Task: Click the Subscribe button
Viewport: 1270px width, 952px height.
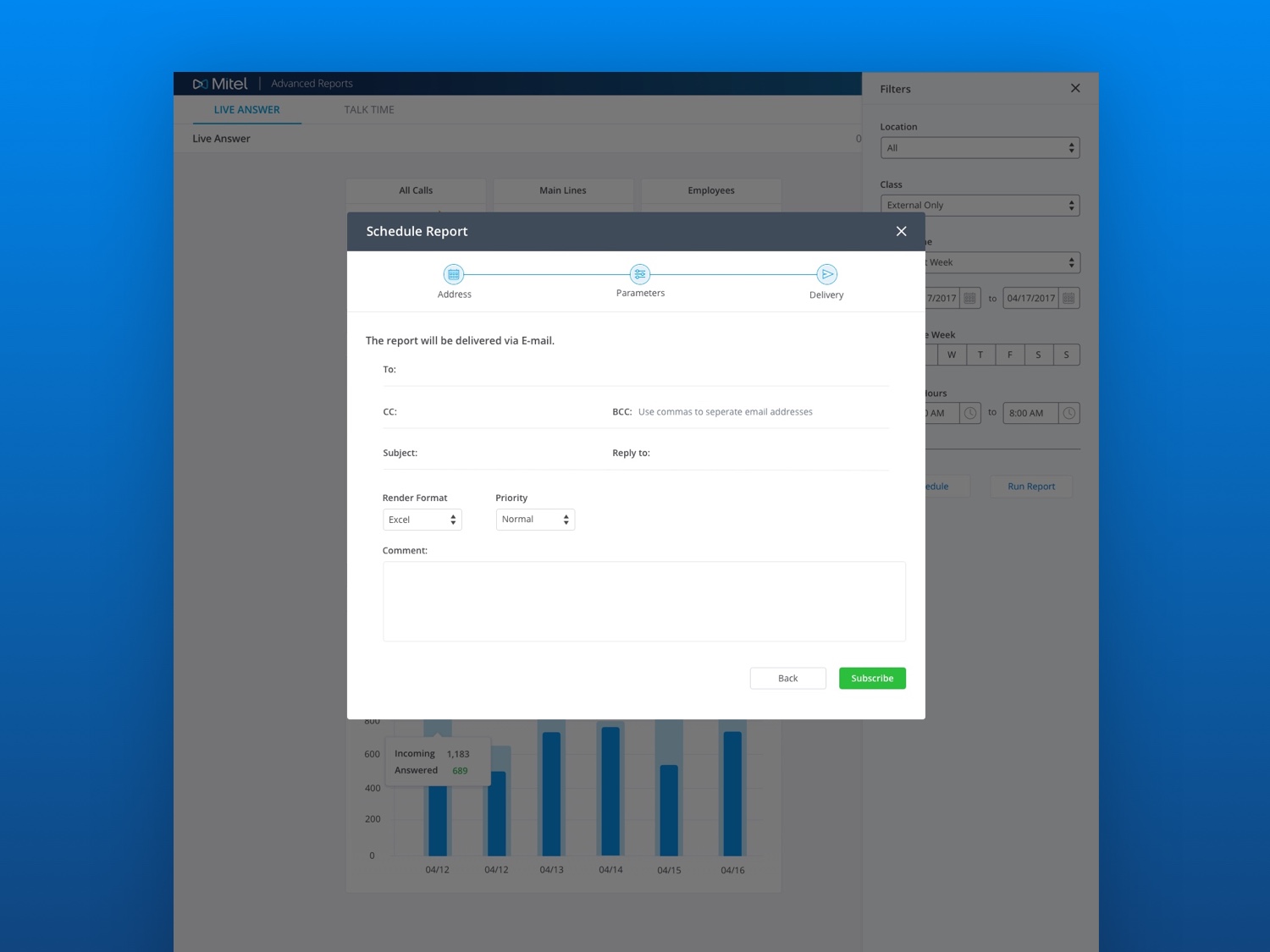Action: coord(872,678)
